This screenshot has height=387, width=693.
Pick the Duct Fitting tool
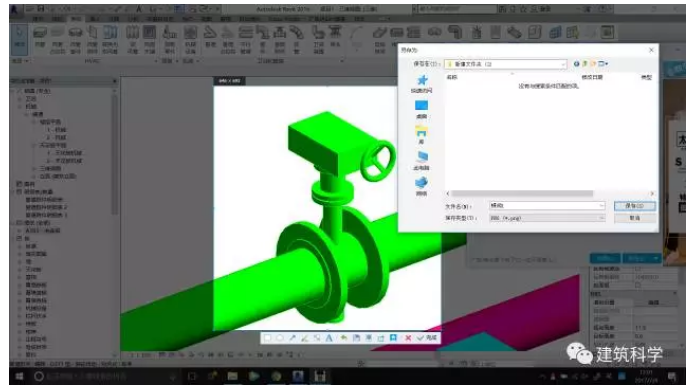[x=76, y=39]
